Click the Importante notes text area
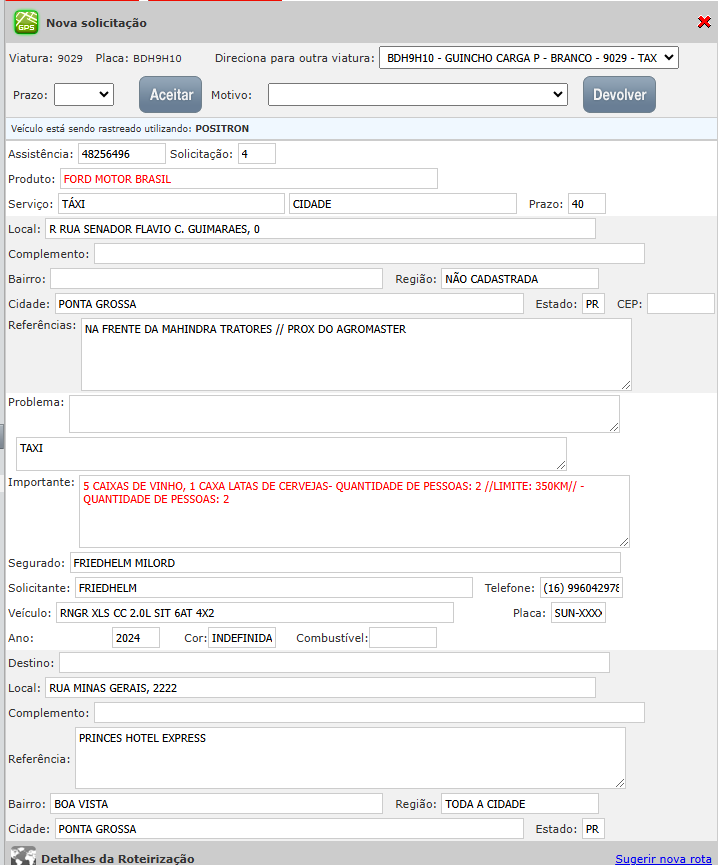Viewport: 725px width, 865px height. pos(354,510)
